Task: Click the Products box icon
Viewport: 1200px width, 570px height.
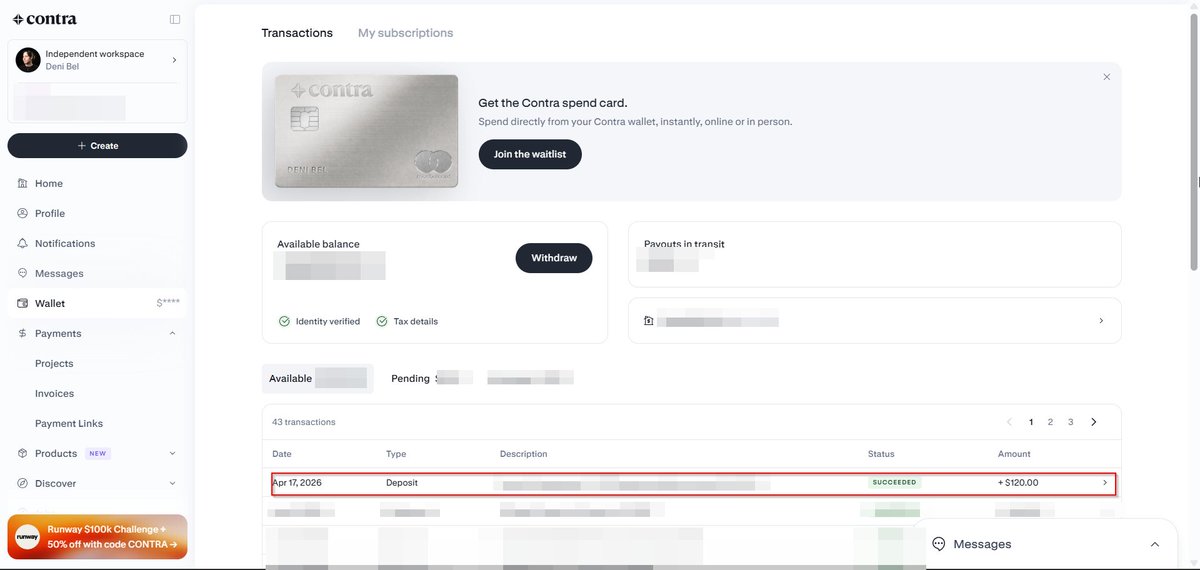Action: (22, 453)
